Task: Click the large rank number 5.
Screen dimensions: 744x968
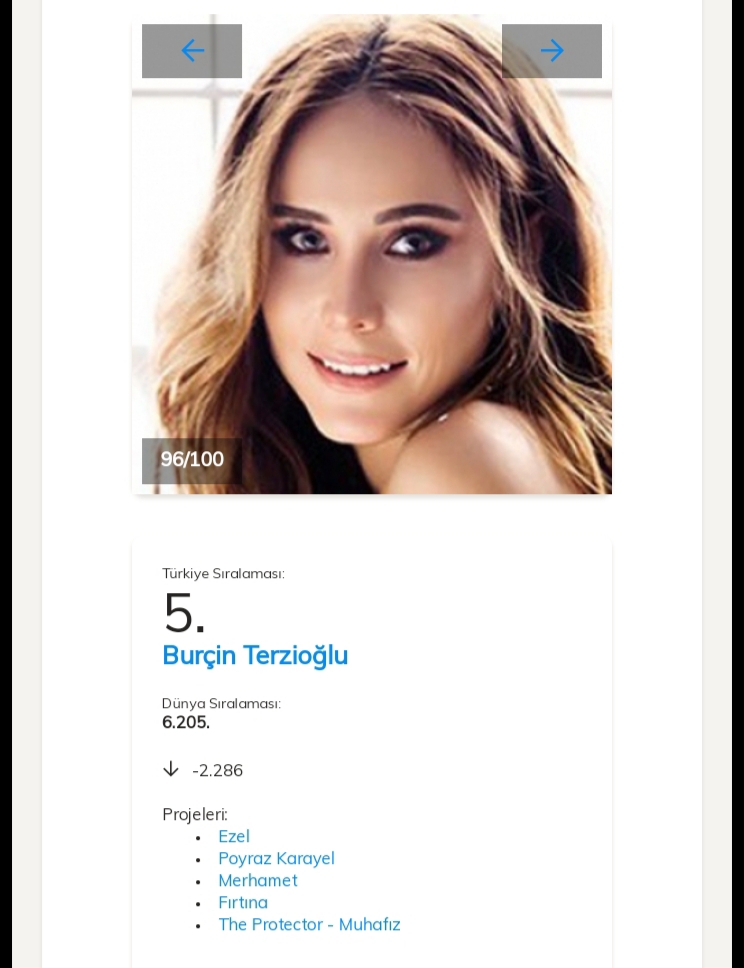Action: [x=184, y=613]
